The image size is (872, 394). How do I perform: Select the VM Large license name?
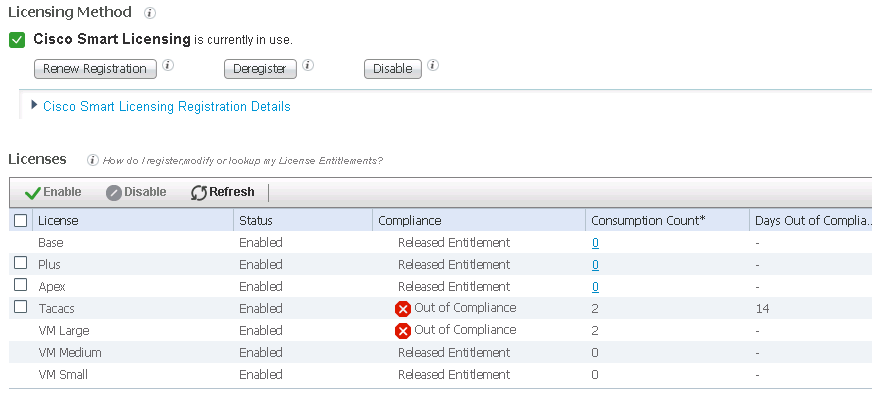pos(63,331)
